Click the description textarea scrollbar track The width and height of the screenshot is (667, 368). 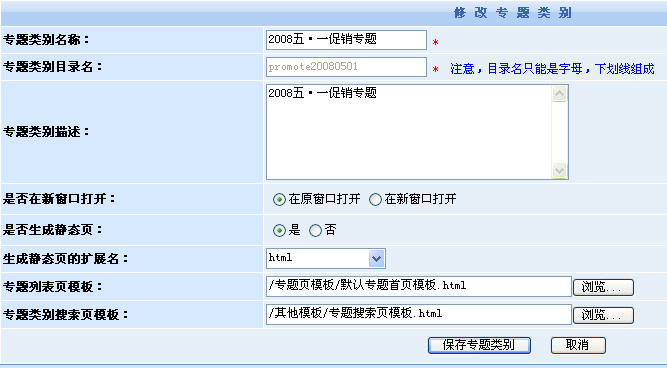pyautogui.click(x=559, y=132)
